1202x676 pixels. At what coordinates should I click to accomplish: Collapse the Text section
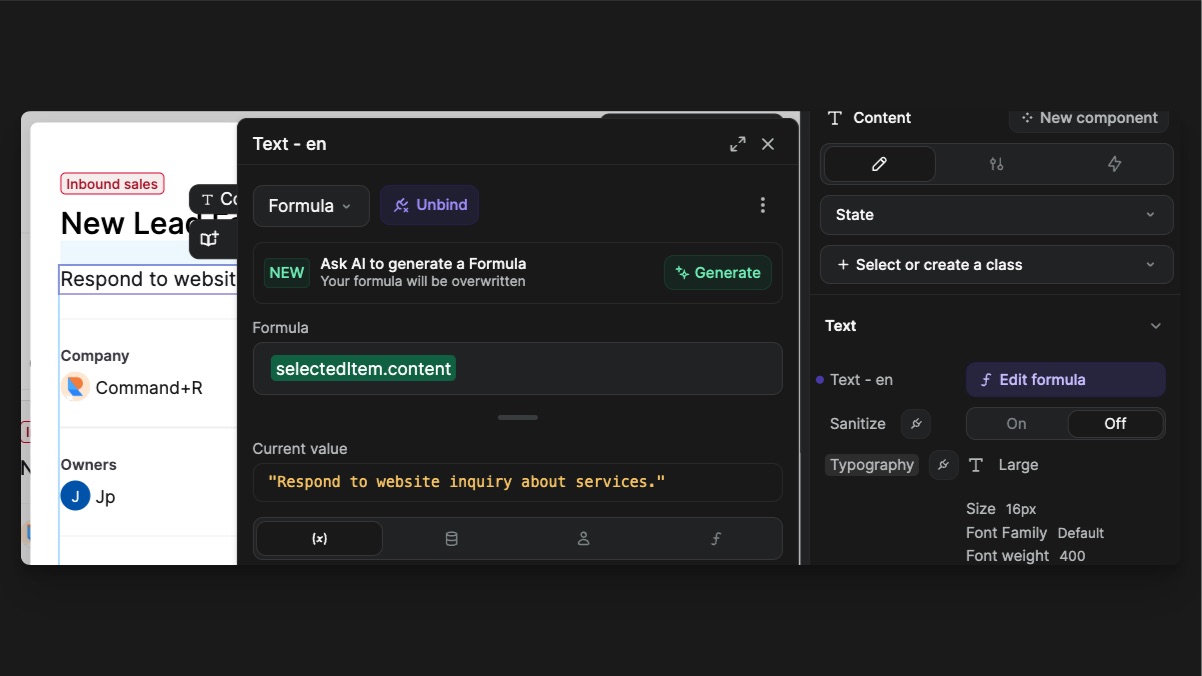click(1155, 326)
